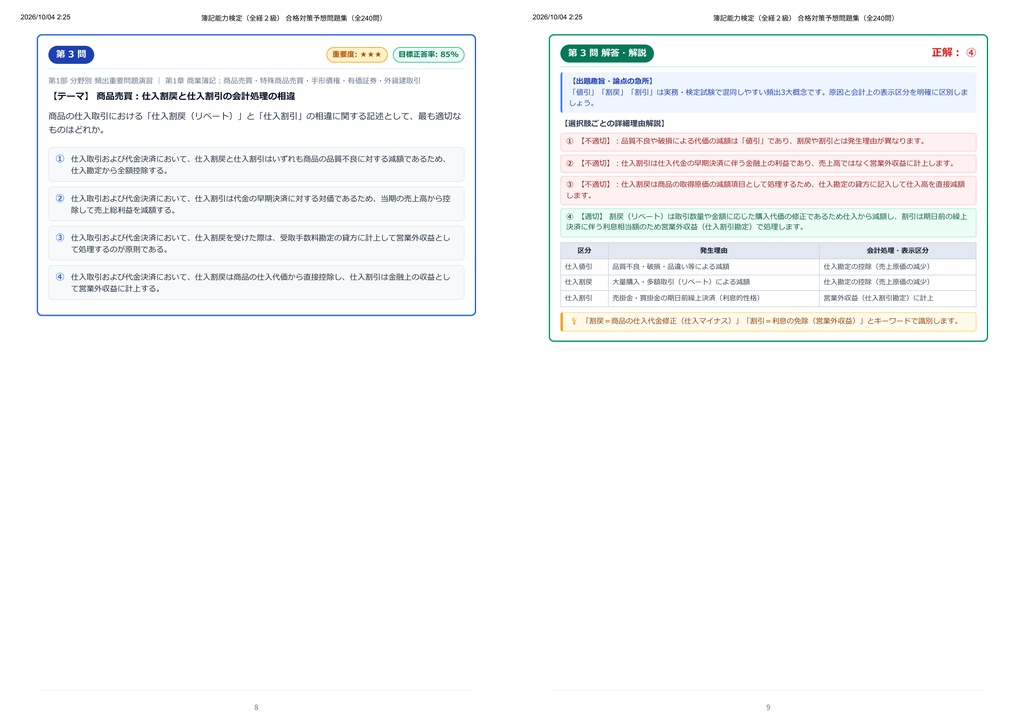Click page number 9 in the footer
Viewport: 1024px width, 724px height.
pyautogui.click(x=768, y=707)
